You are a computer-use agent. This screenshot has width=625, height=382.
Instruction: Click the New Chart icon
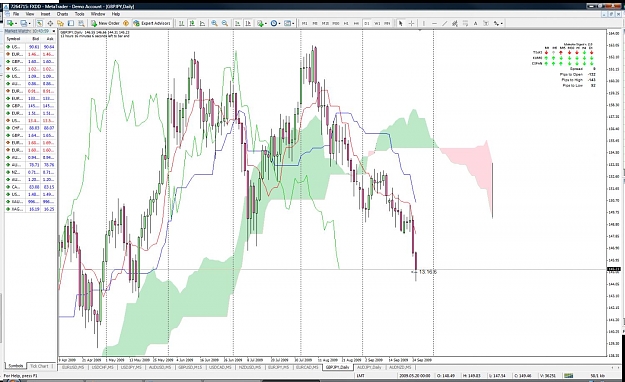[x=10, y=24]
